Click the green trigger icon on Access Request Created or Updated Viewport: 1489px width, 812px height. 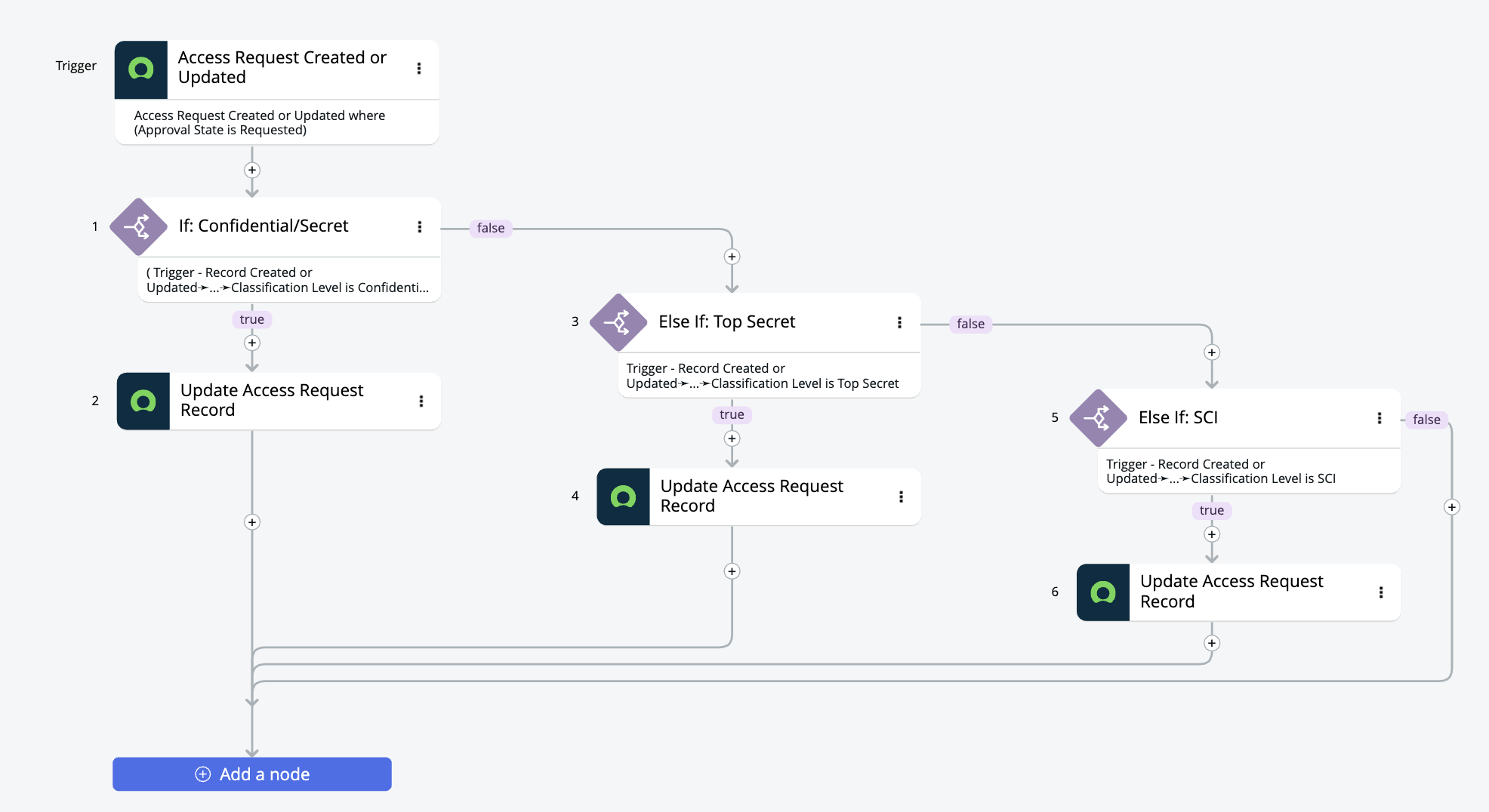point(140,69)
